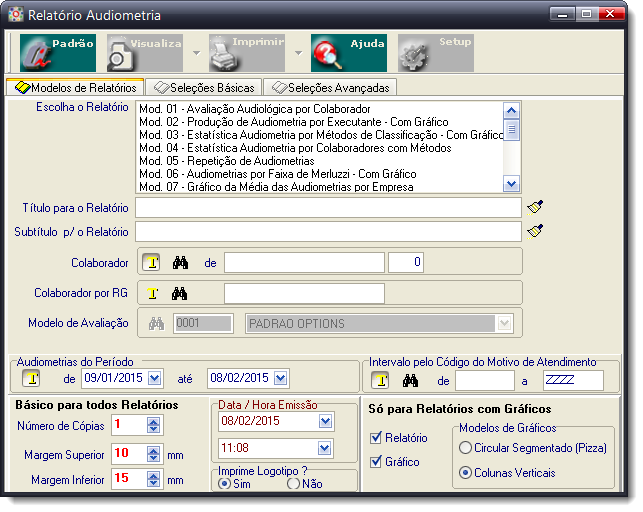Select Mod. 03 Estatística por Métodos de Classificação
This screenshot has height=512, width=643.
[x=321, y=135]
